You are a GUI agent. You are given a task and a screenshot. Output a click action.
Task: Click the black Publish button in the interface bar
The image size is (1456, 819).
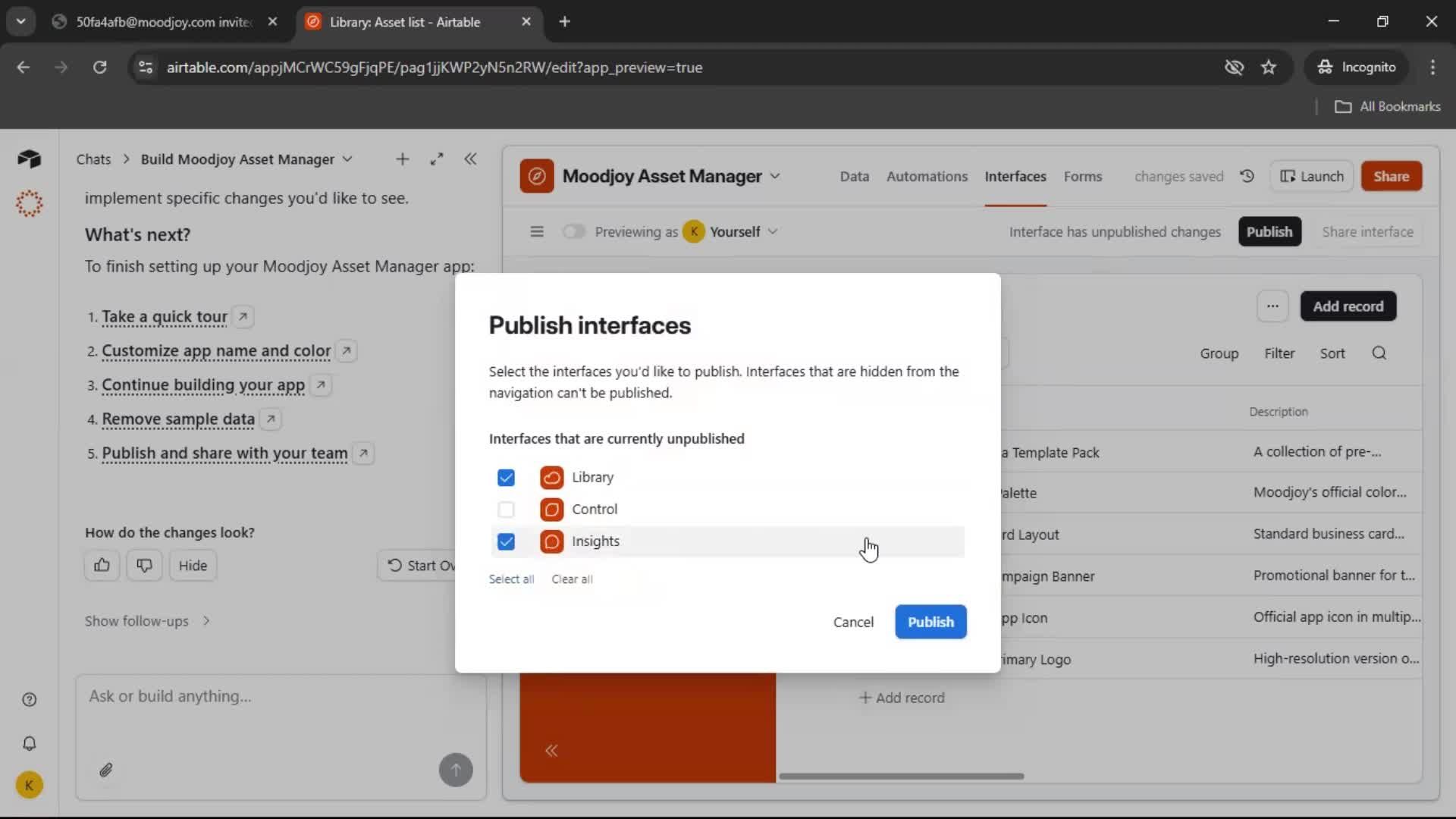(1269, 231)
